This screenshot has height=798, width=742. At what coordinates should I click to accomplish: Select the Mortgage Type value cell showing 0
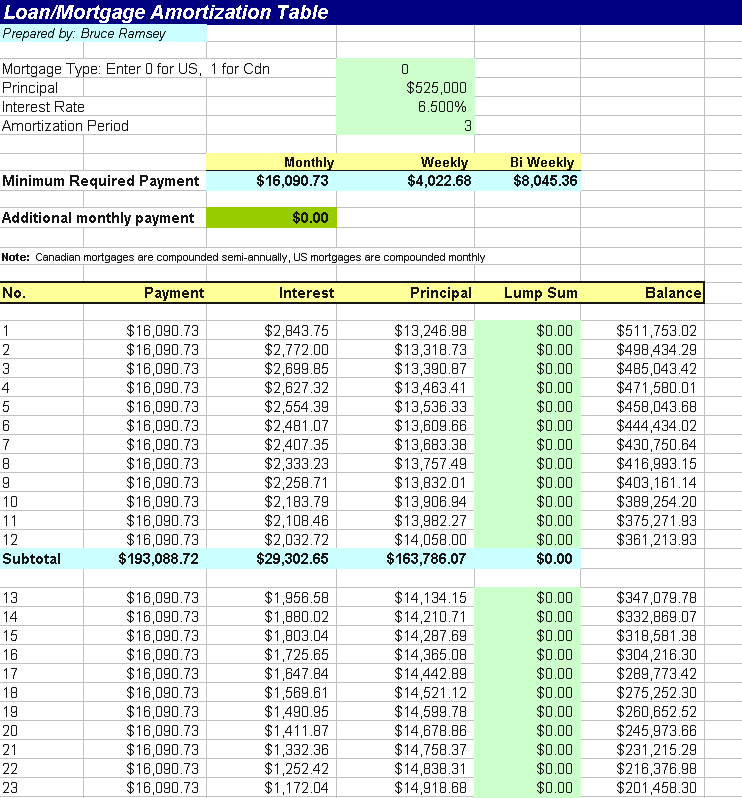pos(405,68)
